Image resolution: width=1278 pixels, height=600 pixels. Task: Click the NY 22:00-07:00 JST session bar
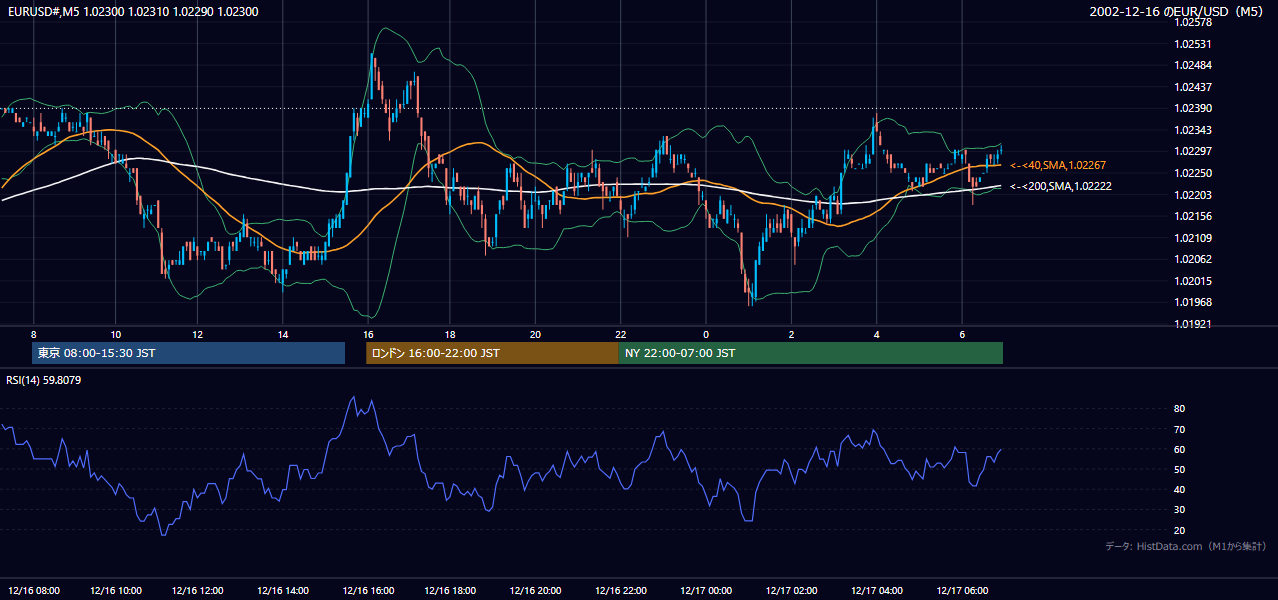[811, 353]
